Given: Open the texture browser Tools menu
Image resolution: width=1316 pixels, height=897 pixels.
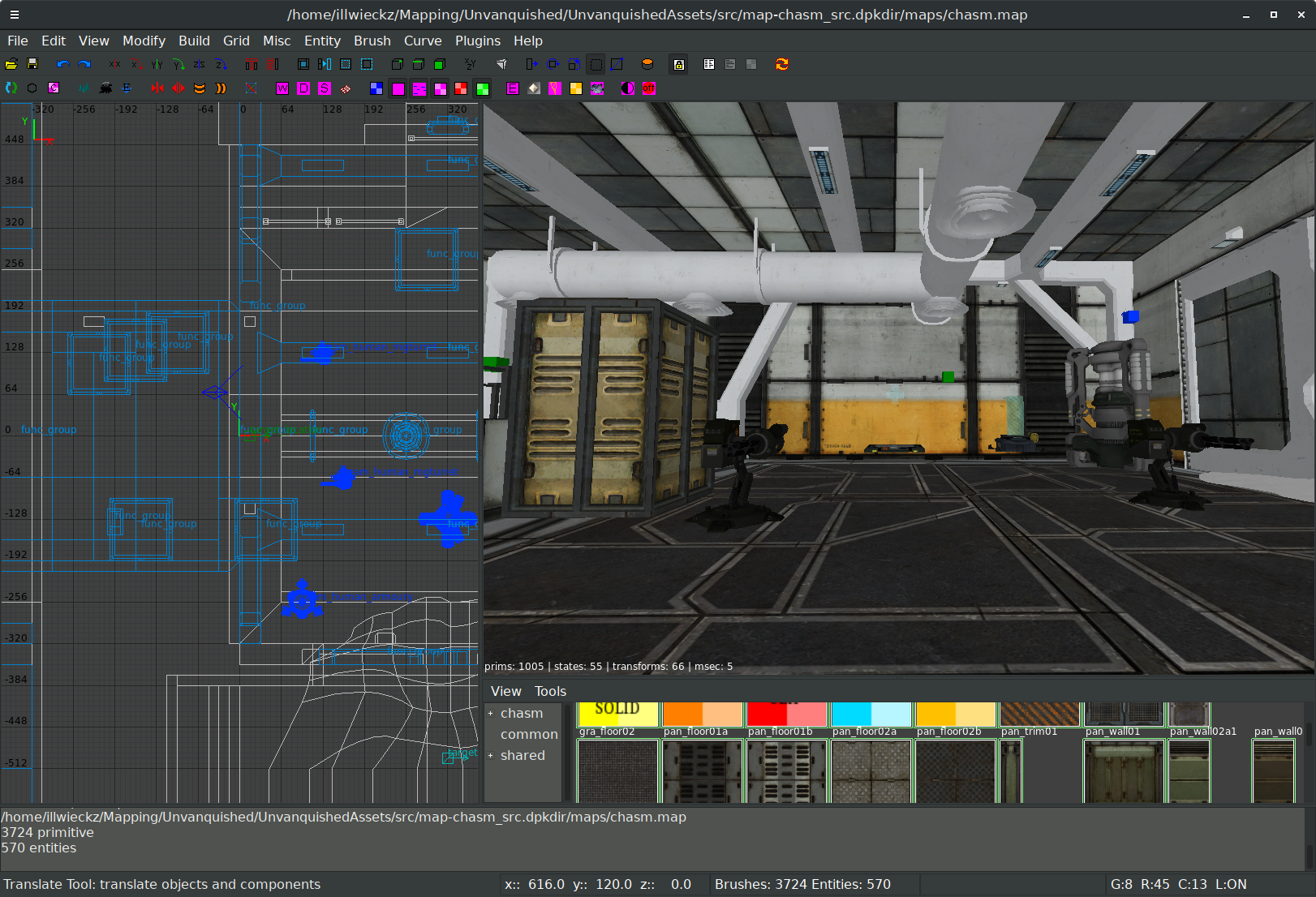Looking at the screenshot, I should (550, 691).
